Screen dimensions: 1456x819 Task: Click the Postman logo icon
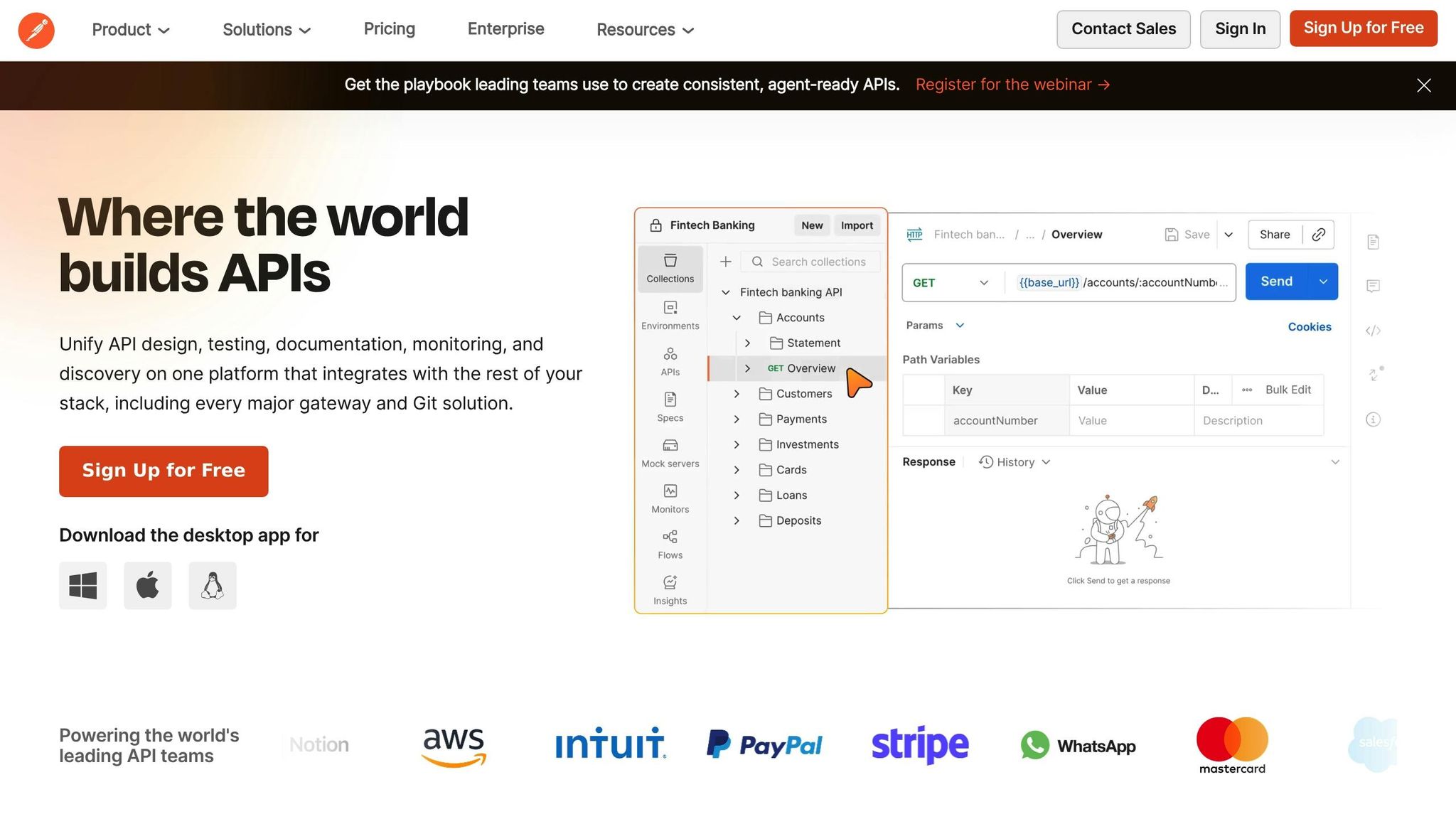click(36, 30)
